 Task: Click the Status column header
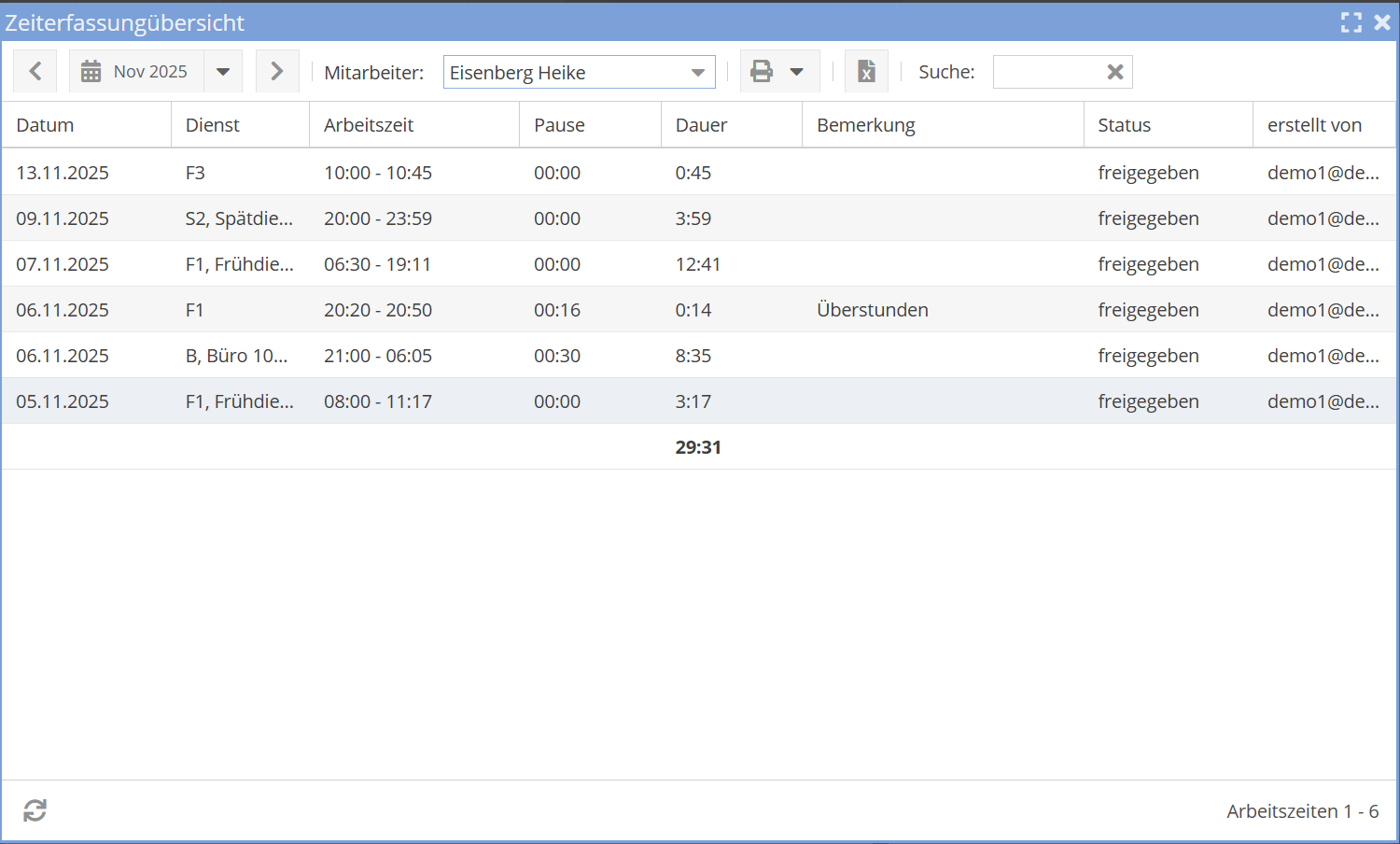coord(1124,125)
